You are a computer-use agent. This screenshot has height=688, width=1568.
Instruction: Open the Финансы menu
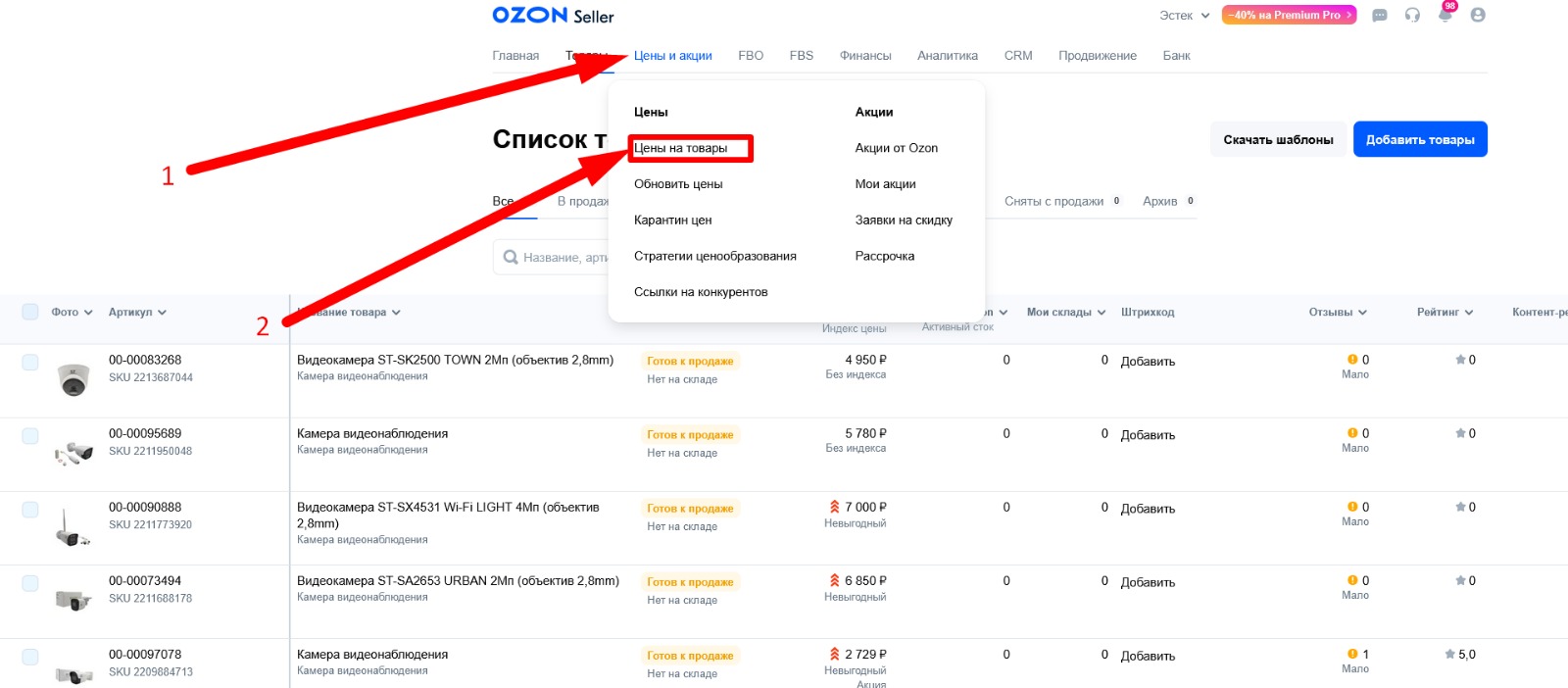[865, 56]
